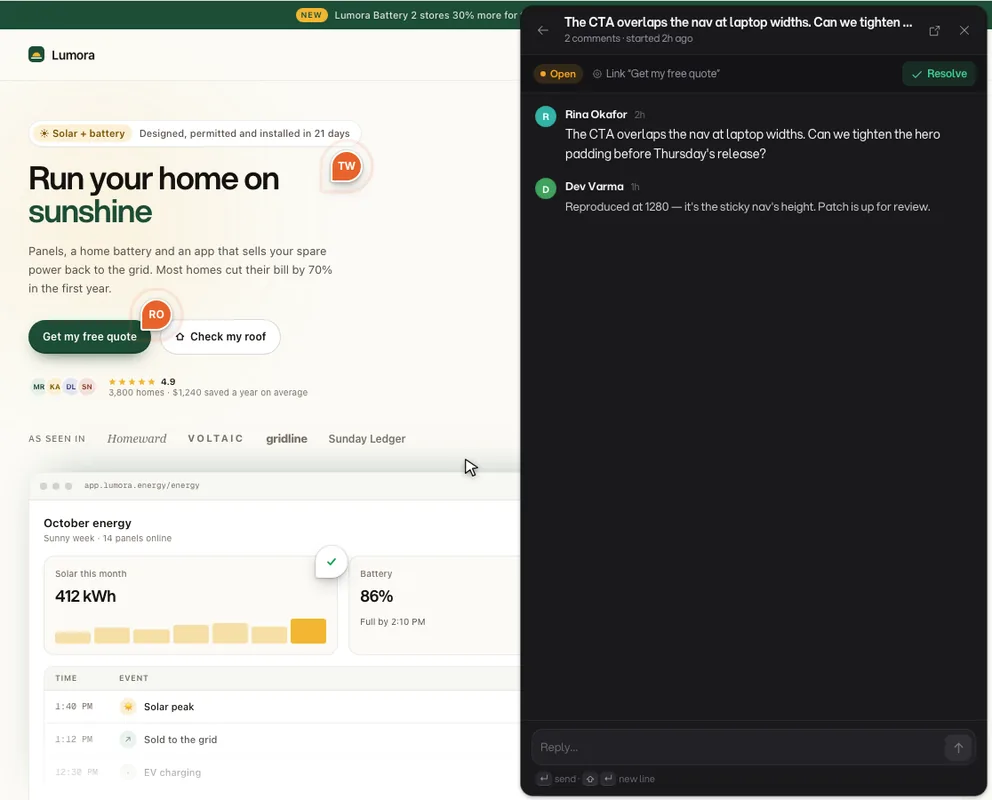Click the SN customer avatar
992x800 pixels.
click(87, 386)
